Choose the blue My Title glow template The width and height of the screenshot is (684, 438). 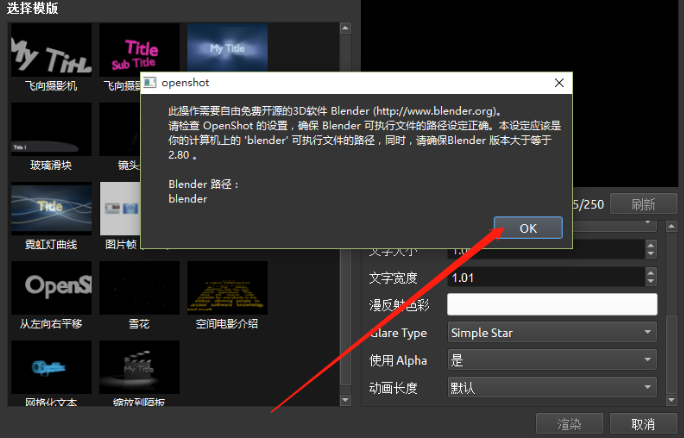(227, 48)
